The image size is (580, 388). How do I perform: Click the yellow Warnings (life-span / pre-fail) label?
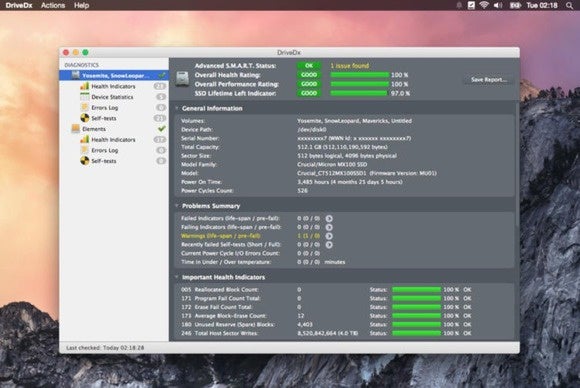221,236
